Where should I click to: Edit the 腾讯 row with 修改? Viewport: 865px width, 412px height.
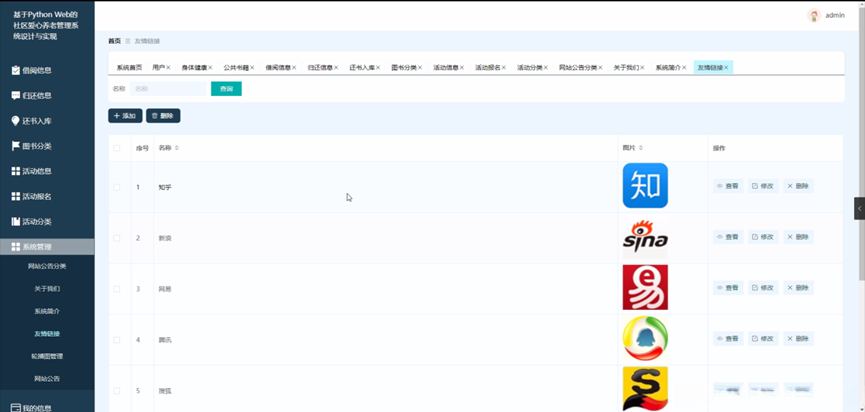point(763,339)
